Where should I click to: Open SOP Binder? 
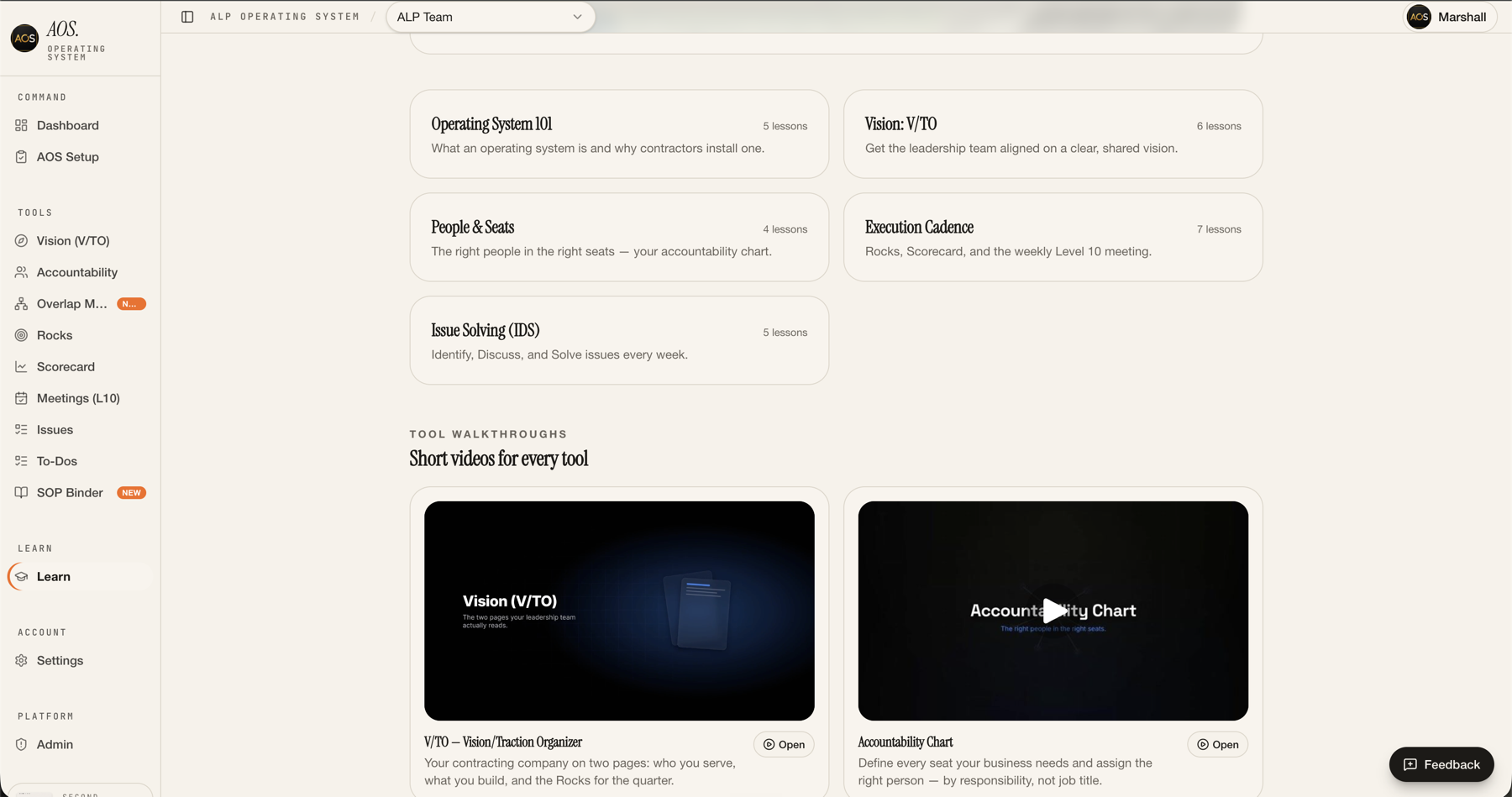coord(81,493)
